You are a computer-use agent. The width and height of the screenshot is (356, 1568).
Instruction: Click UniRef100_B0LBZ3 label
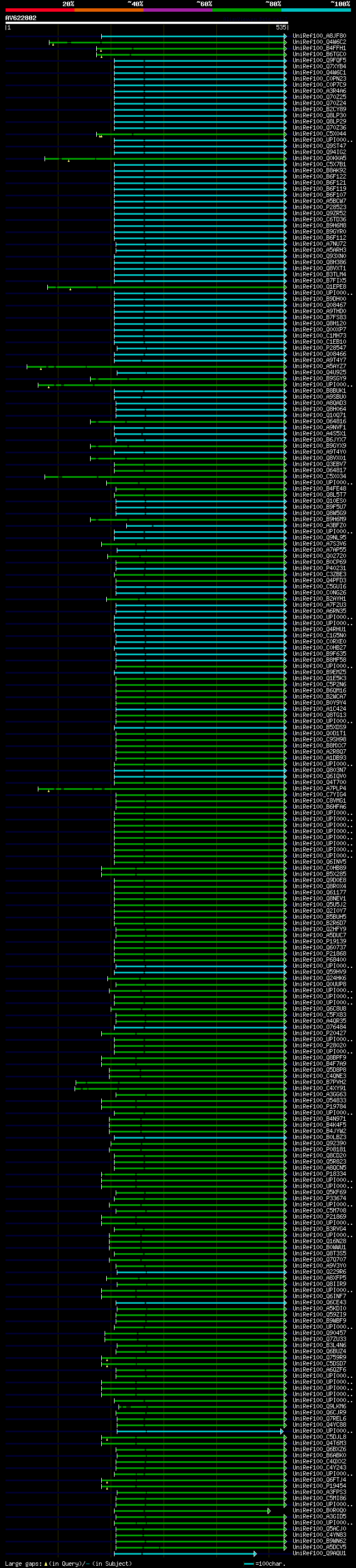tap(319, 1137)
